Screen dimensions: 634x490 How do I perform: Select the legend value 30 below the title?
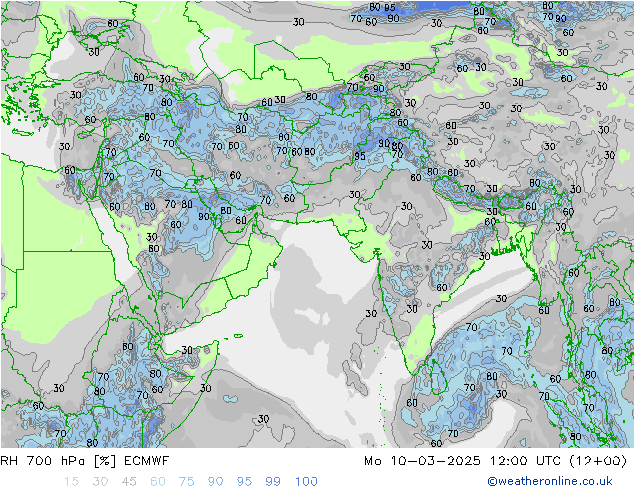[100, 482]
